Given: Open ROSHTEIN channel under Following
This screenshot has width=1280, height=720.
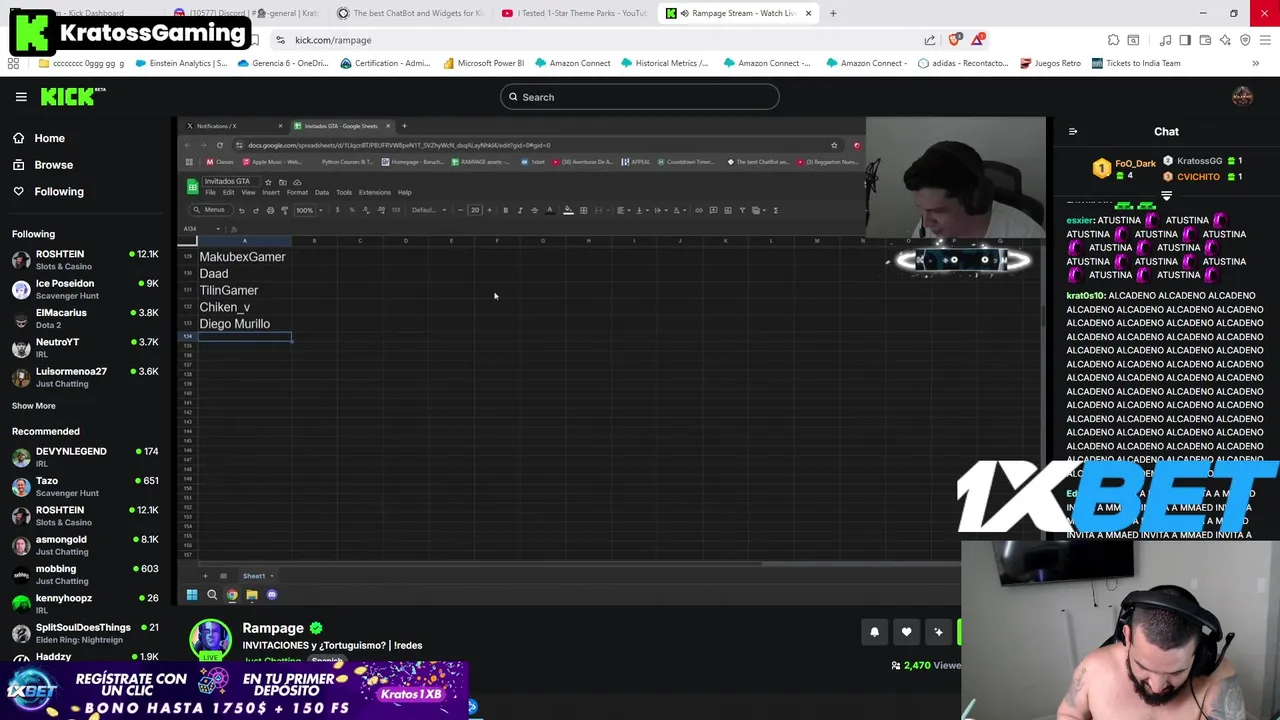Looking at the screenshot, I should [x=85, y=260].
